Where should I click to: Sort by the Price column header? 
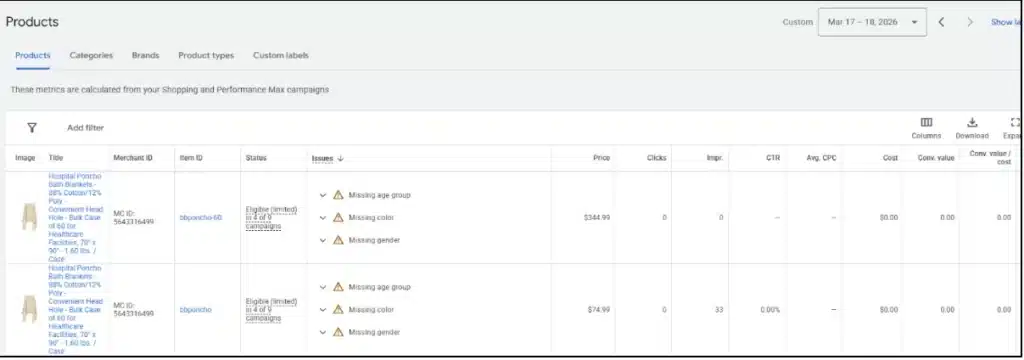(x=601, y=158)
